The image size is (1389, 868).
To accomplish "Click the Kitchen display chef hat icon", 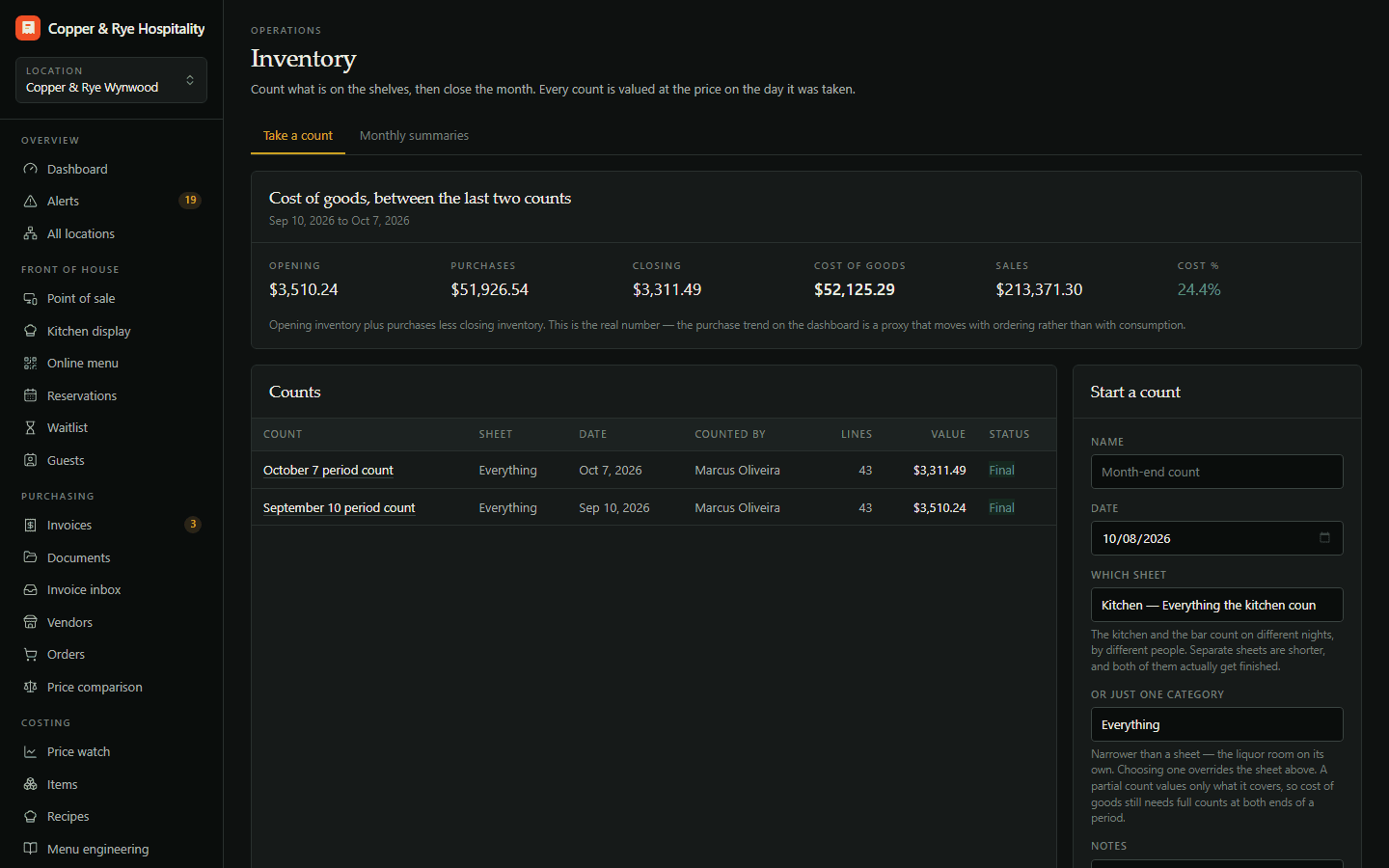I will coord(30,331).
